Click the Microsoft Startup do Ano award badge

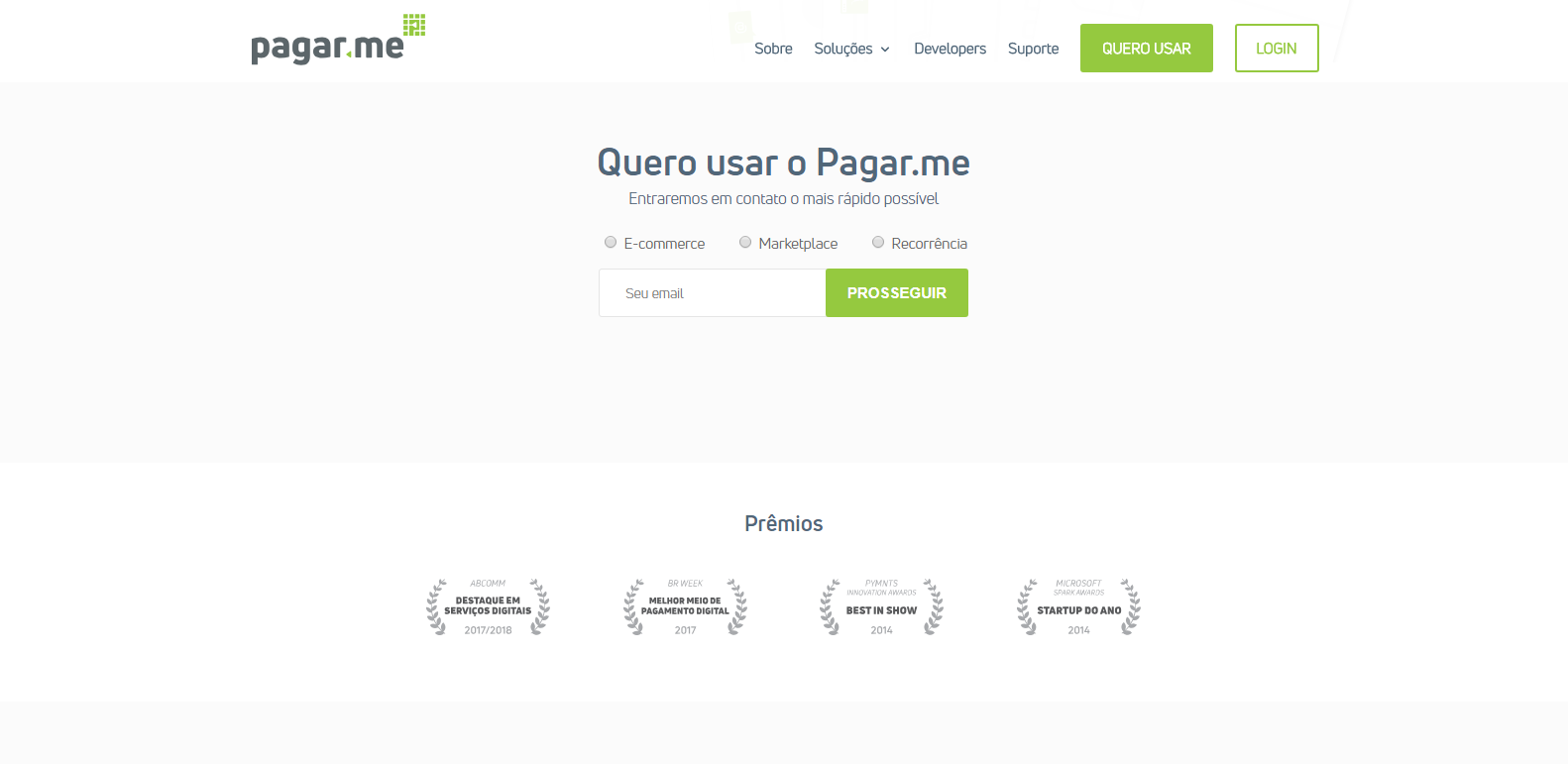point(1078,606)
